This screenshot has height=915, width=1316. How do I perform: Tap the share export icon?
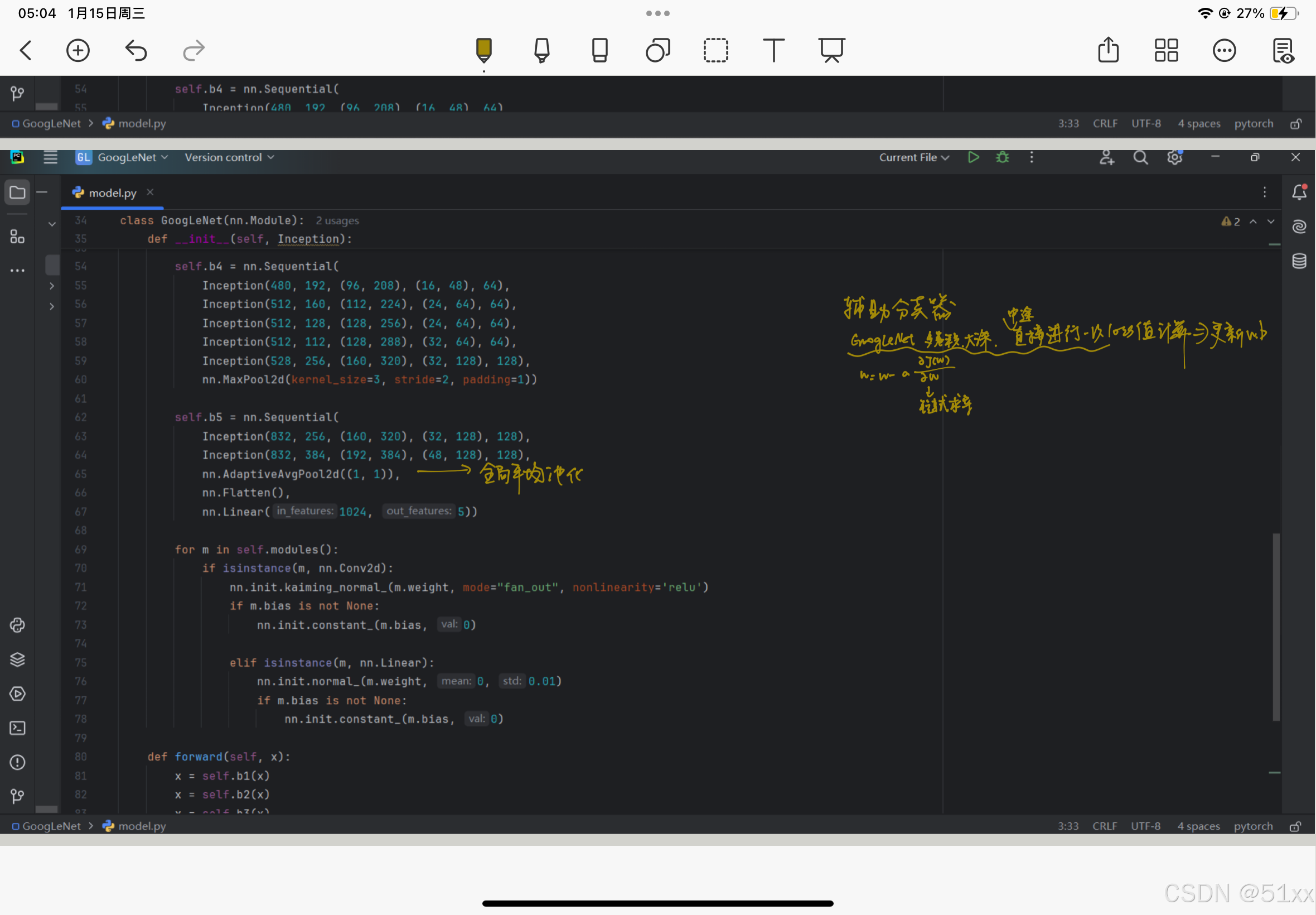[x=1108, y=50]
